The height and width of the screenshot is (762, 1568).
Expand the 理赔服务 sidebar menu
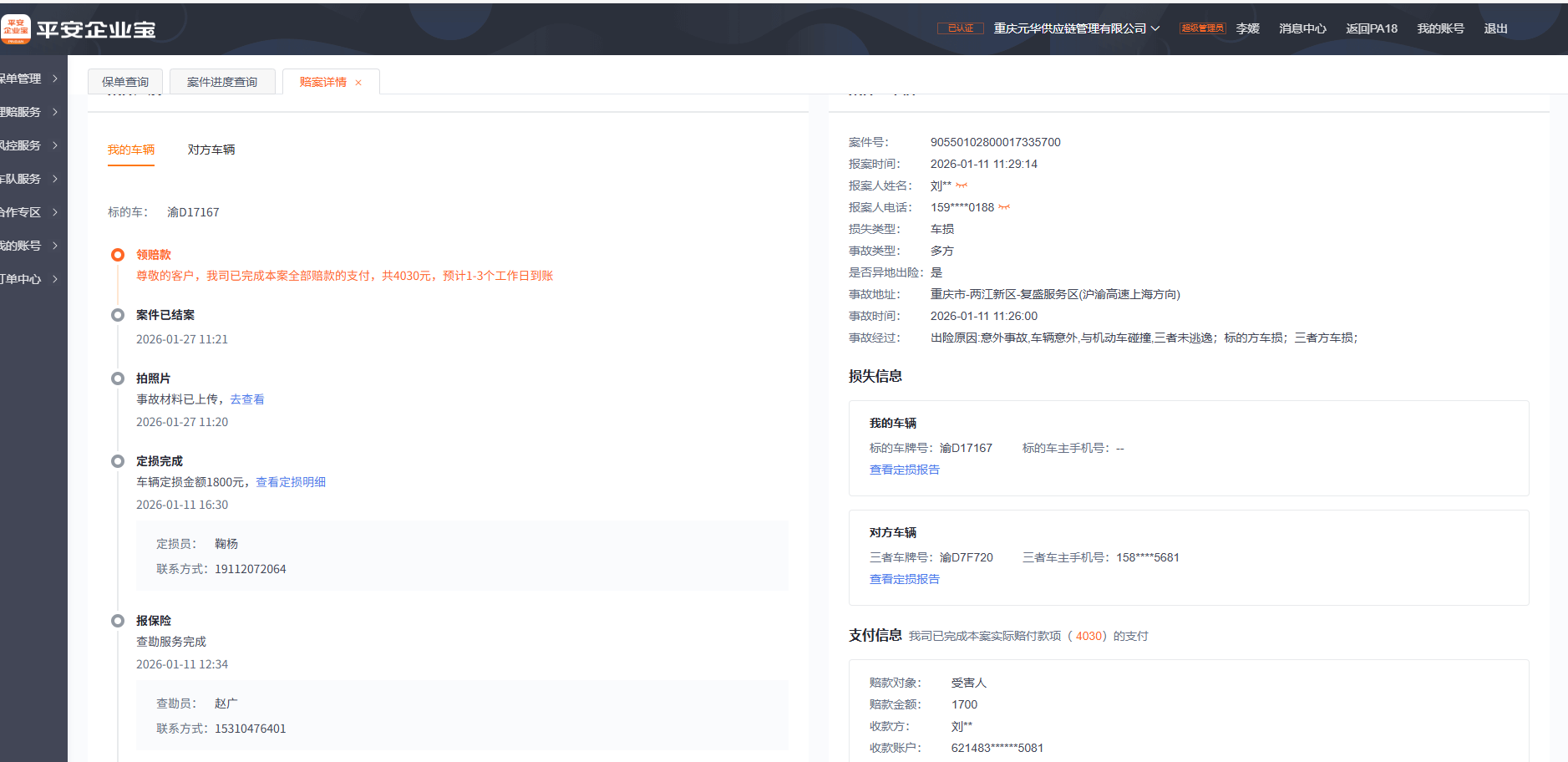[x=55, y=112]
